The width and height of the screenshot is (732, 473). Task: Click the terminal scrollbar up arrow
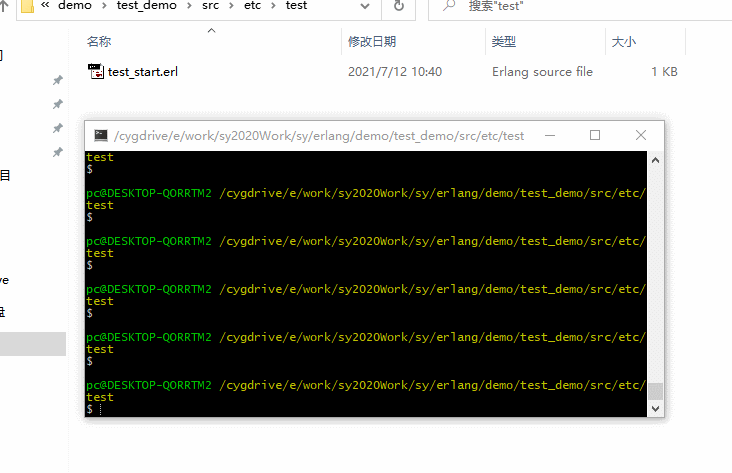pos(655,160)
